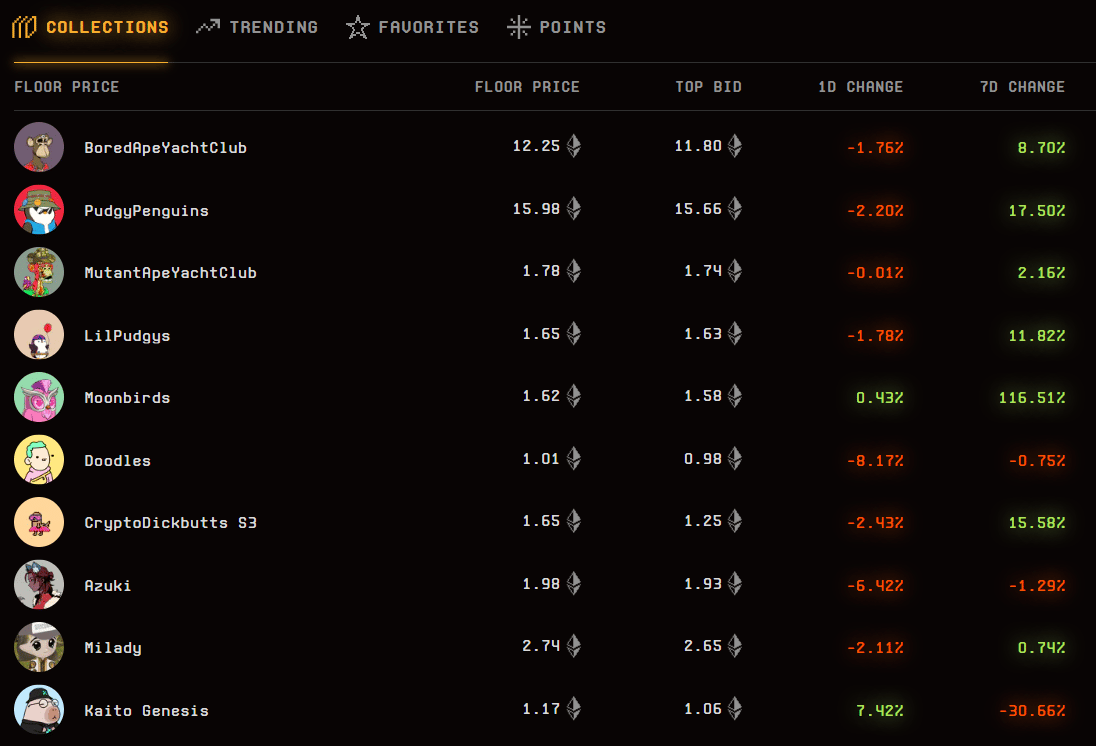Click the Azuki avatar image
The height and width of the screenshot is (746, 1096).
point(39,585)
